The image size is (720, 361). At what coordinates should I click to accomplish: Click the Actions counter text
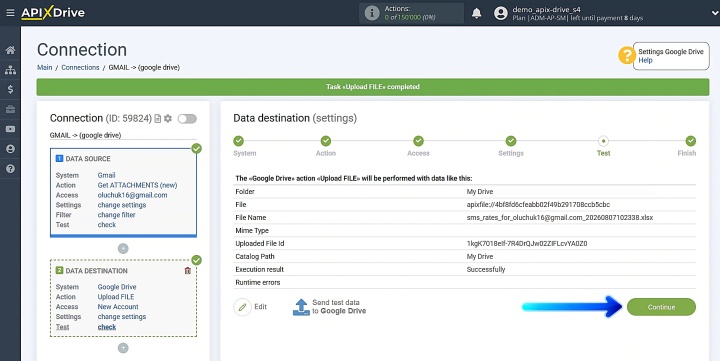(411, 13)
